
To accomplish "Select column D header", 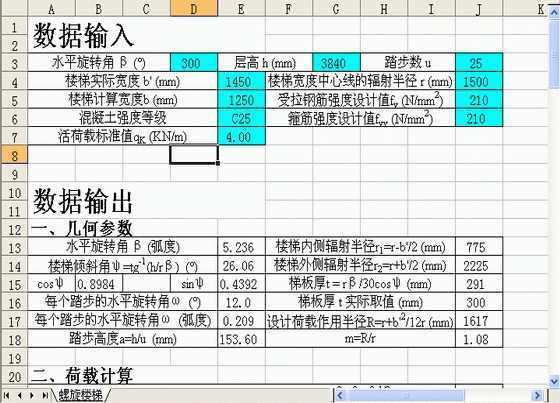I will pos(194,9).
